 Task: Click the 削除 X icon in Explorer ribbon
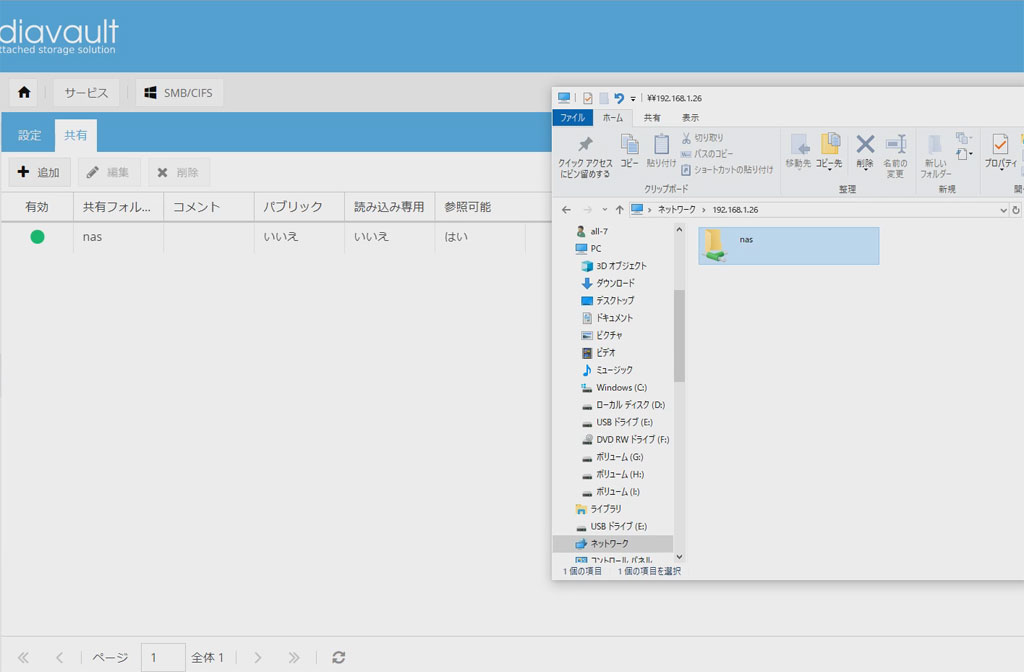(x=865, y=146)
